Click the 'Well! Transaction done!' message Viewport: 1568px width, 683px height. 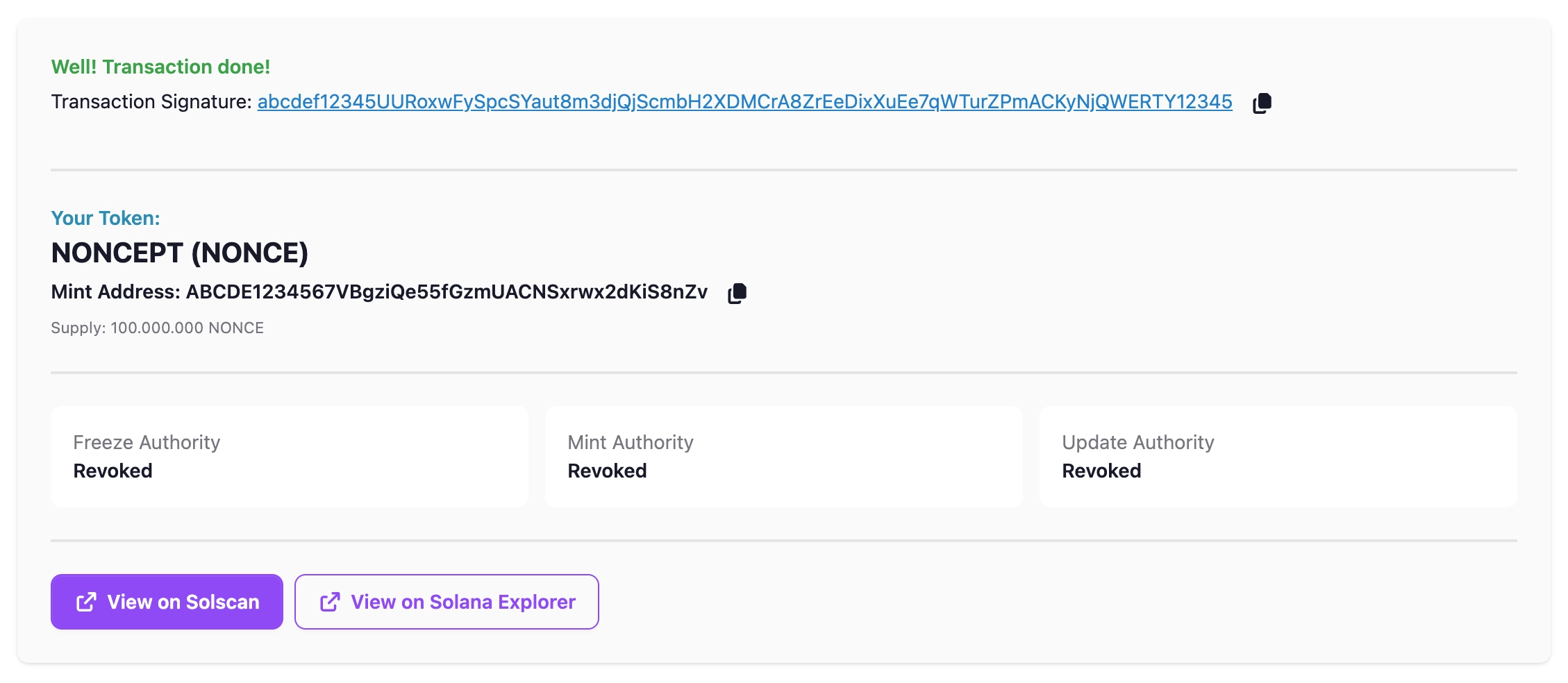[x=160, y=67]
